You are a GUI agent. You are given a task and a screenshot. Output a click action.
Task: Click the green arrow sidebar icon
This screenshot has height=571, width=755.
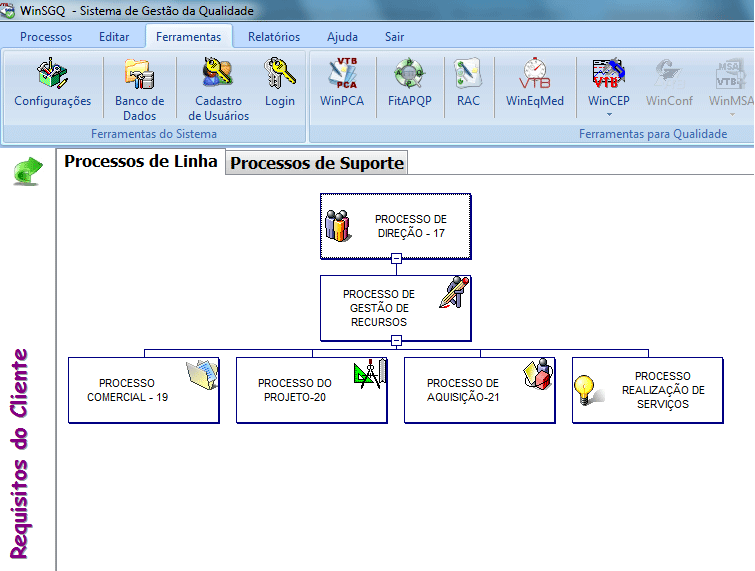[27, 171]
